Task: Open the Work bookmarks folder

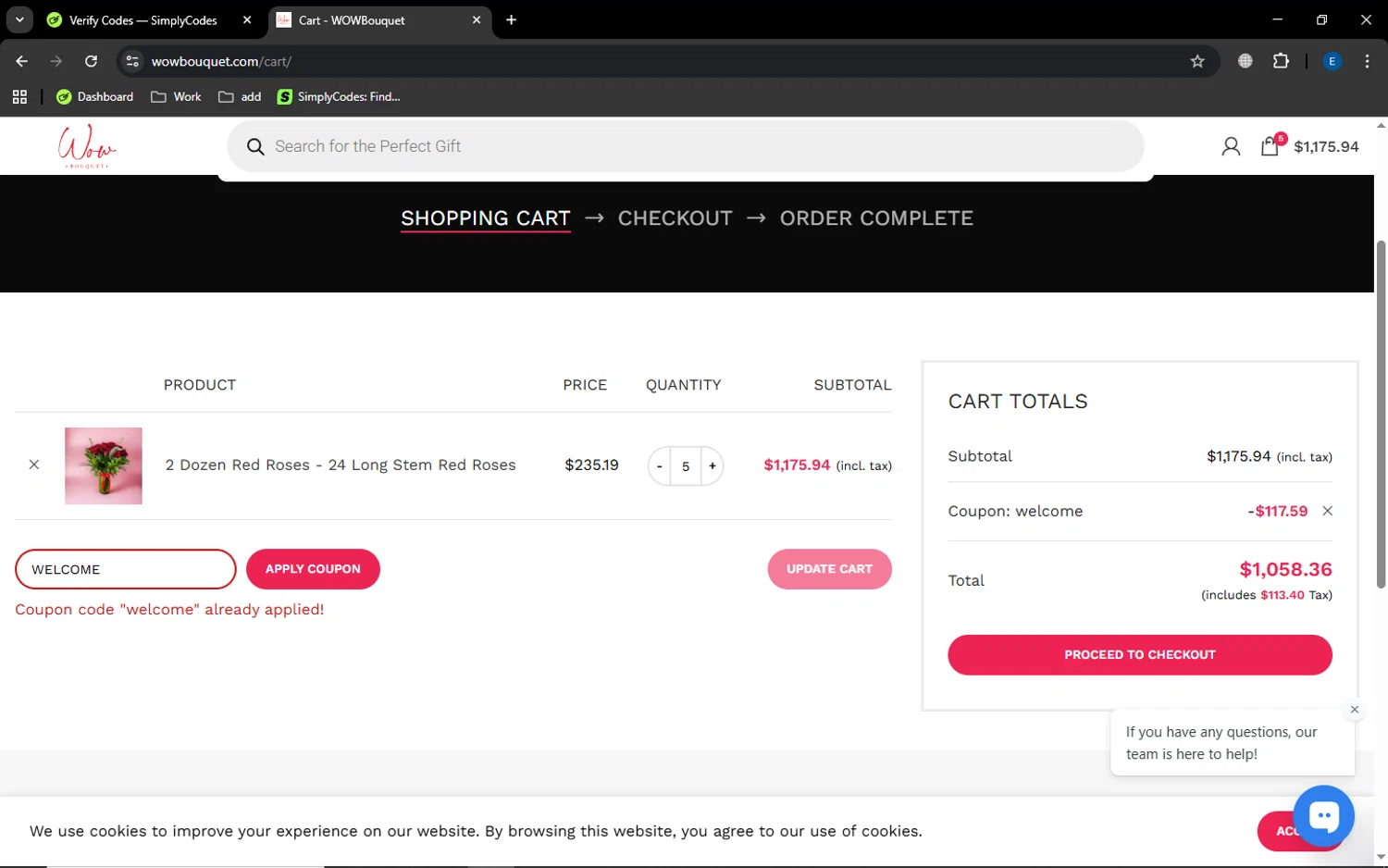Action: pos(176,96)
